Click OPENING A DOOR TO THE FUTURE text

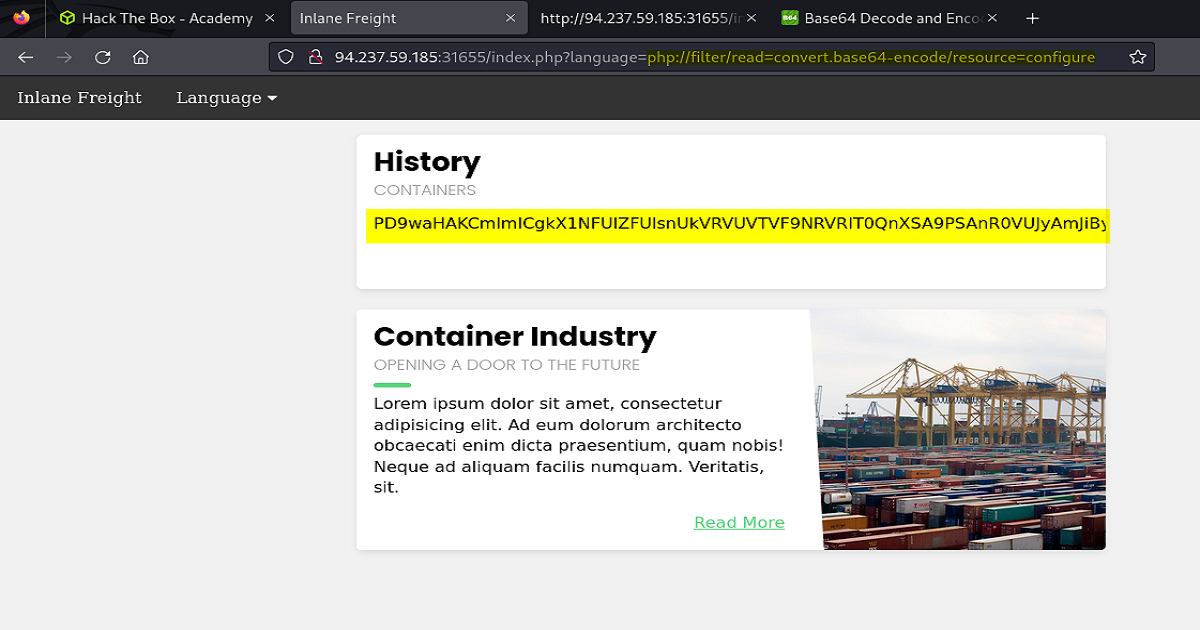click(x=507, y=365)
